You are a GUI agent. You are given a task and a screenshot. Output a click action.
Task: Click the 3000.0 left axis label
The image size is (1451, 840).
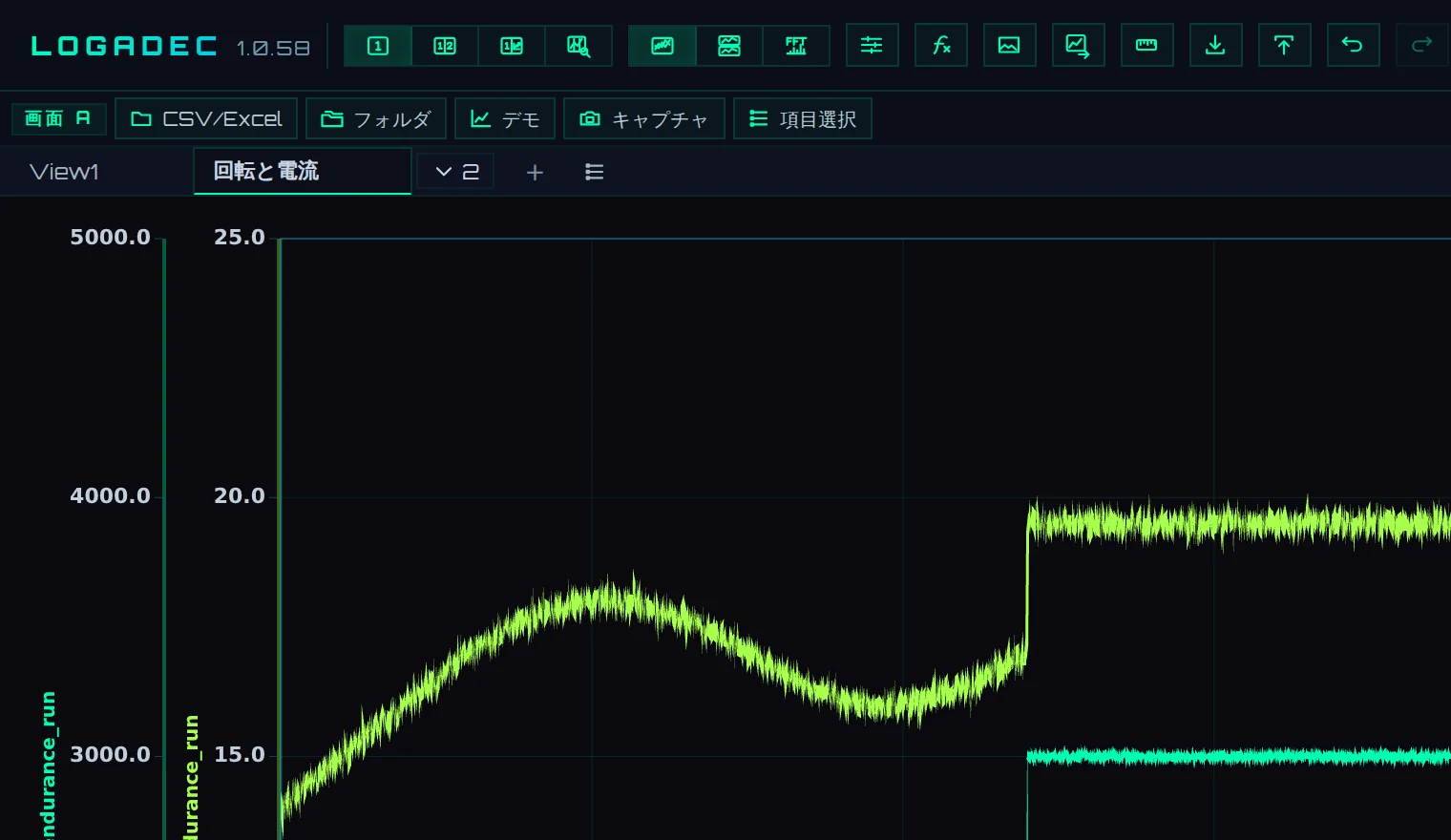pos(110,754)
